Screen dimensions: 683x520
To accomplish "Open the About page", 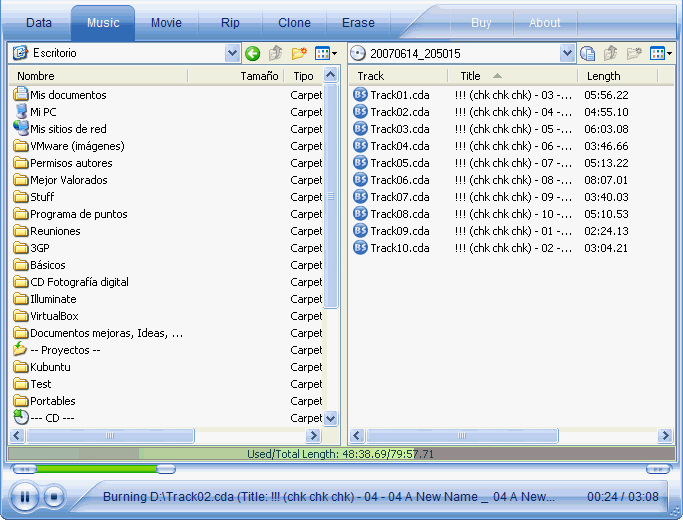I will click(544, 23).
